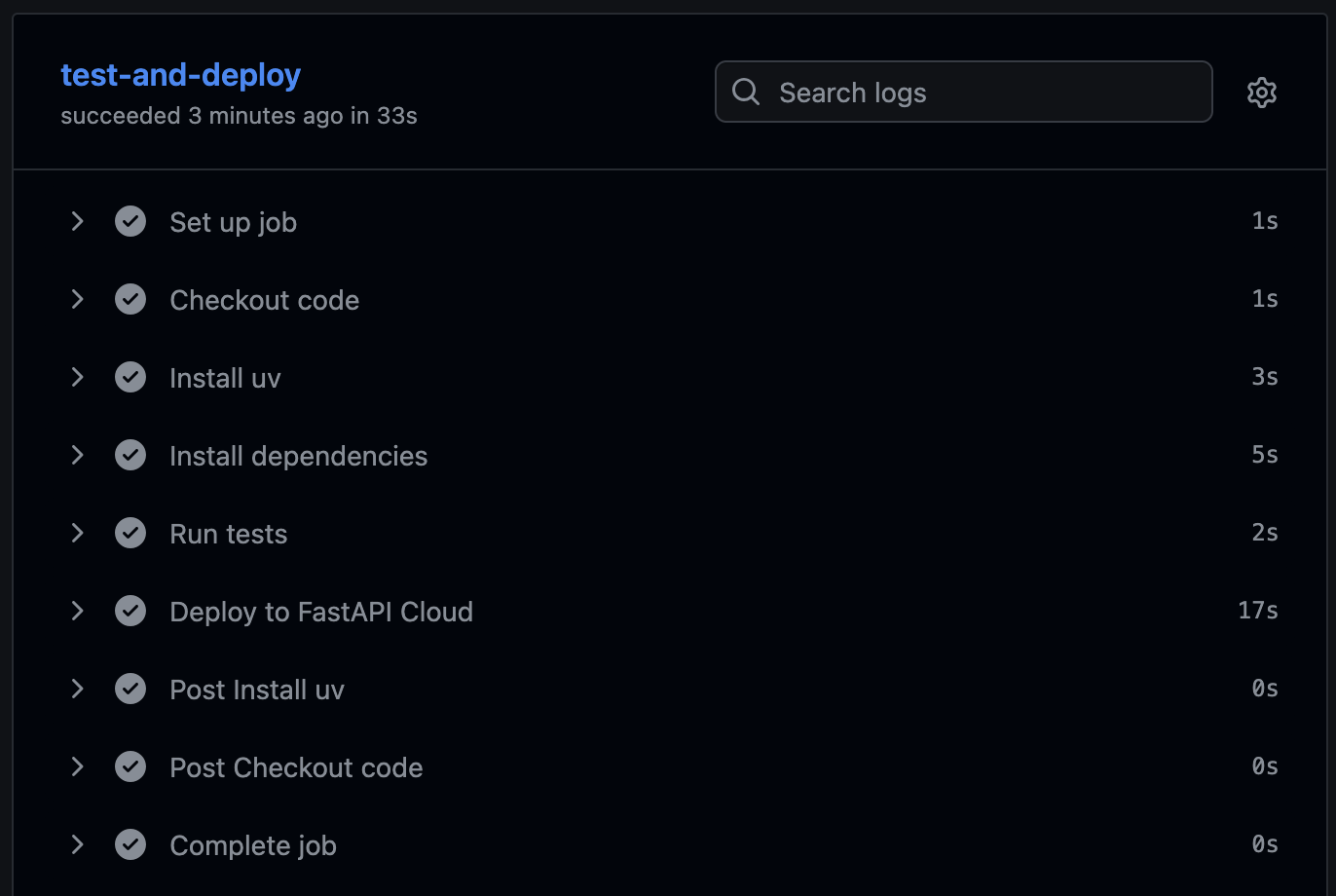Focus the Search logs input field

963,92
